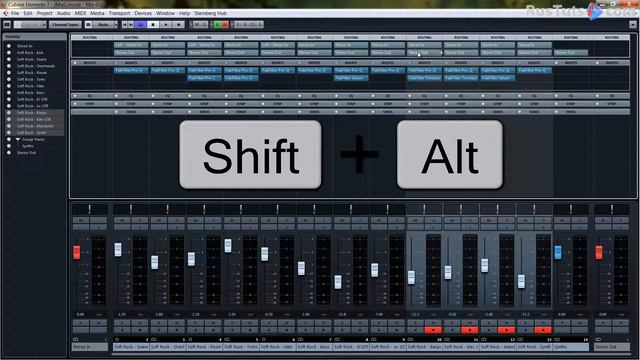640x360 pixels.
Task: Open FabFilter Timeless insert on Elec GTR channel
Action: [461, 78]
